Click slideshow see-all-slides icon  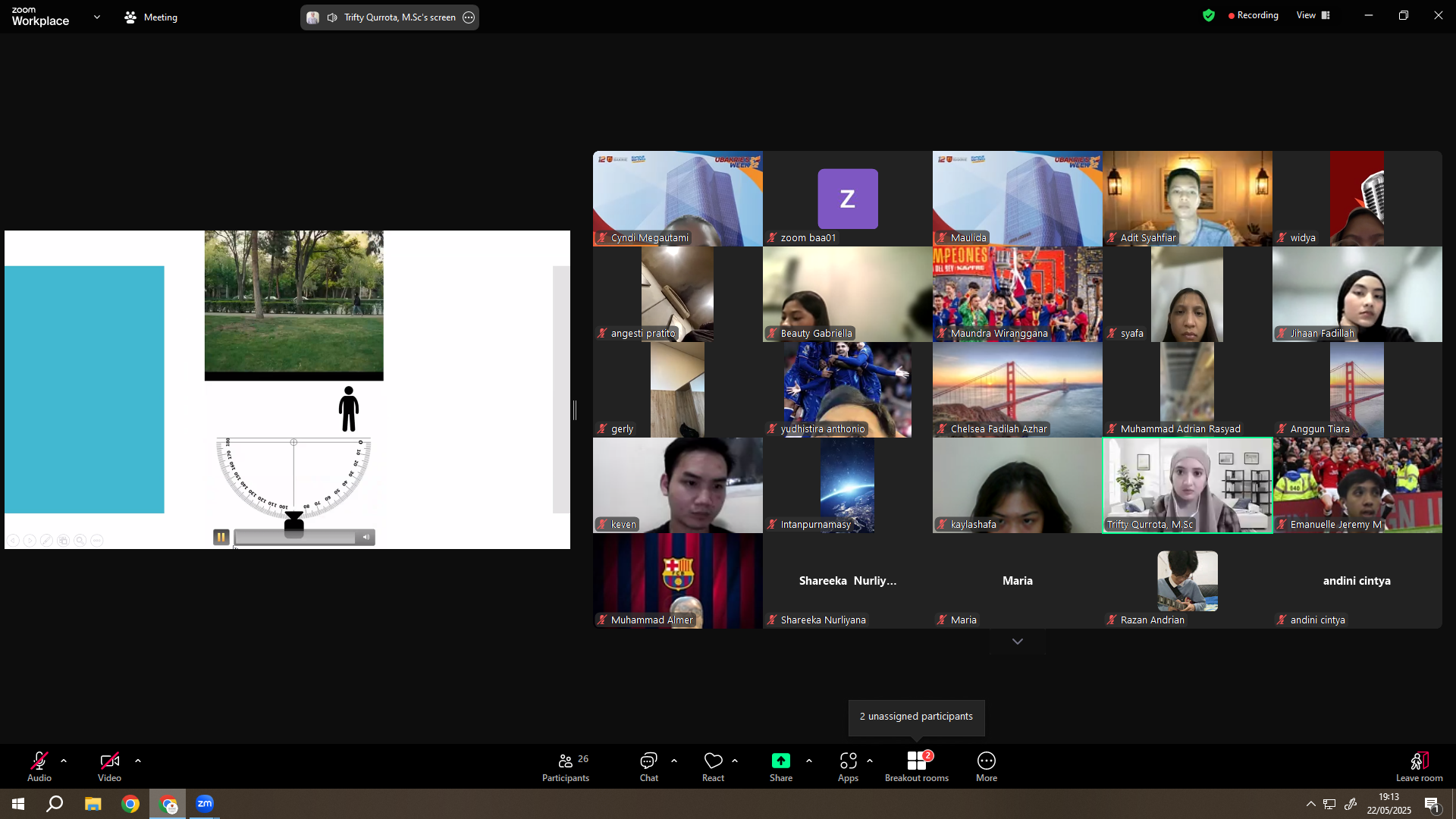(x=63, y=541)
